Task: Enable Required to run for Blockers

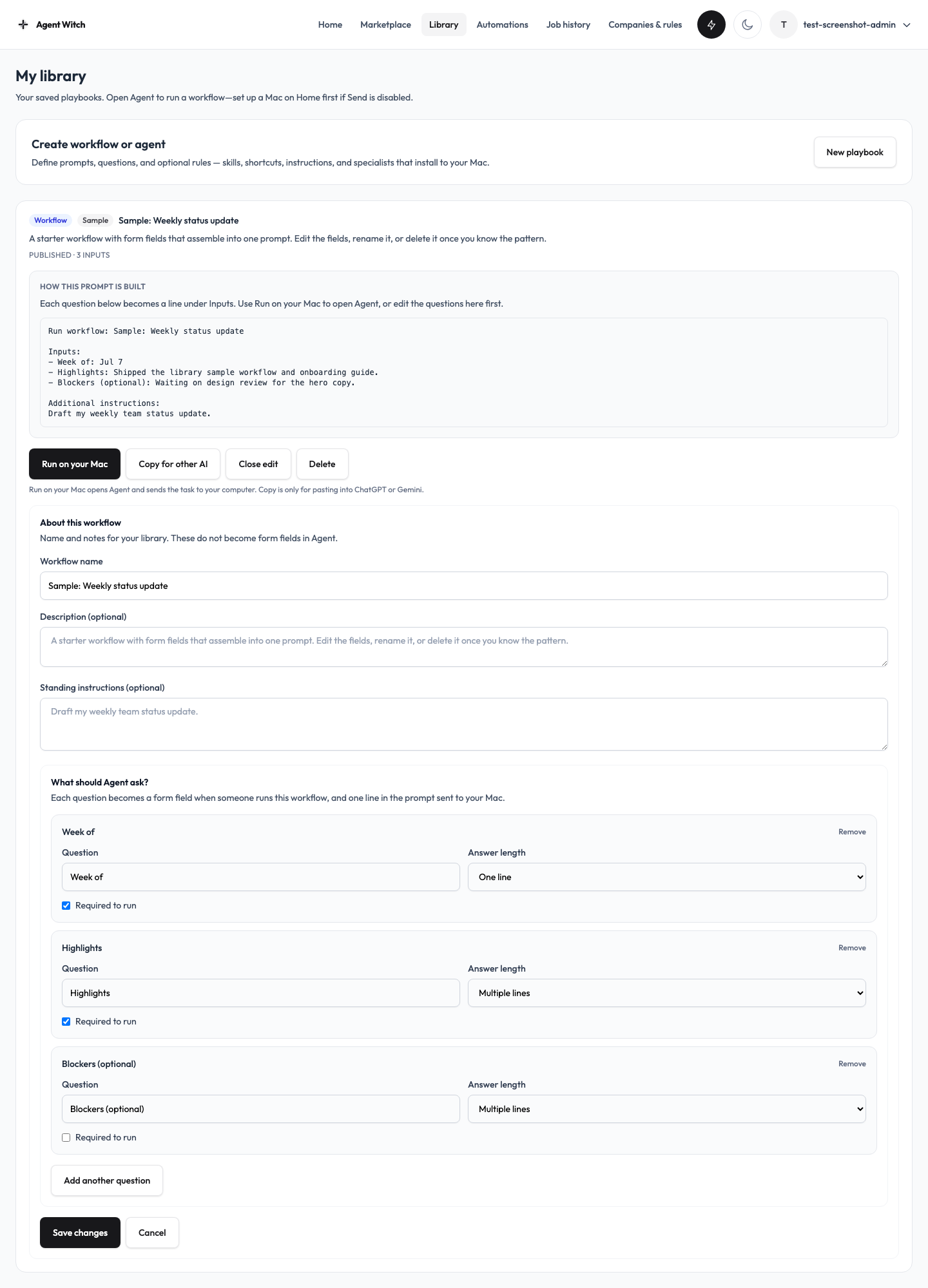Action: [x=66, y=1137]
